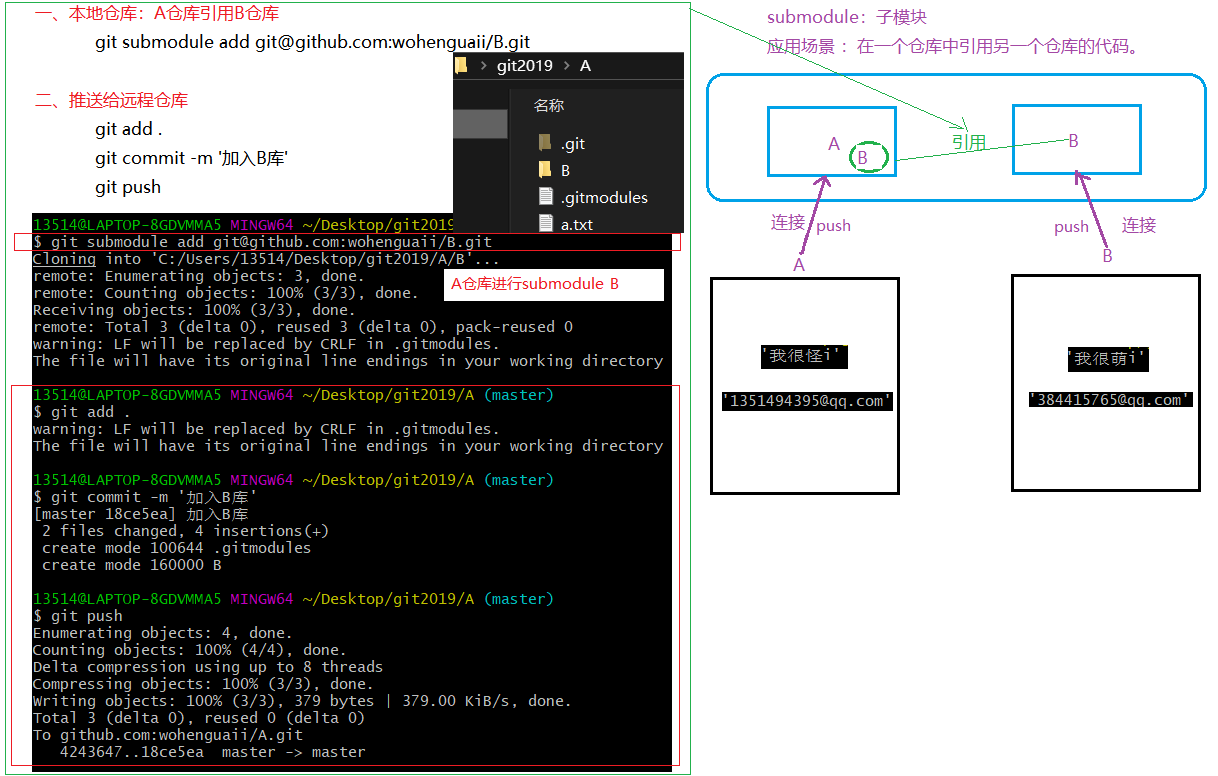Select highlighted item in explorer left pane
This screenshot has height=776, width=1218.
[480, 124]
